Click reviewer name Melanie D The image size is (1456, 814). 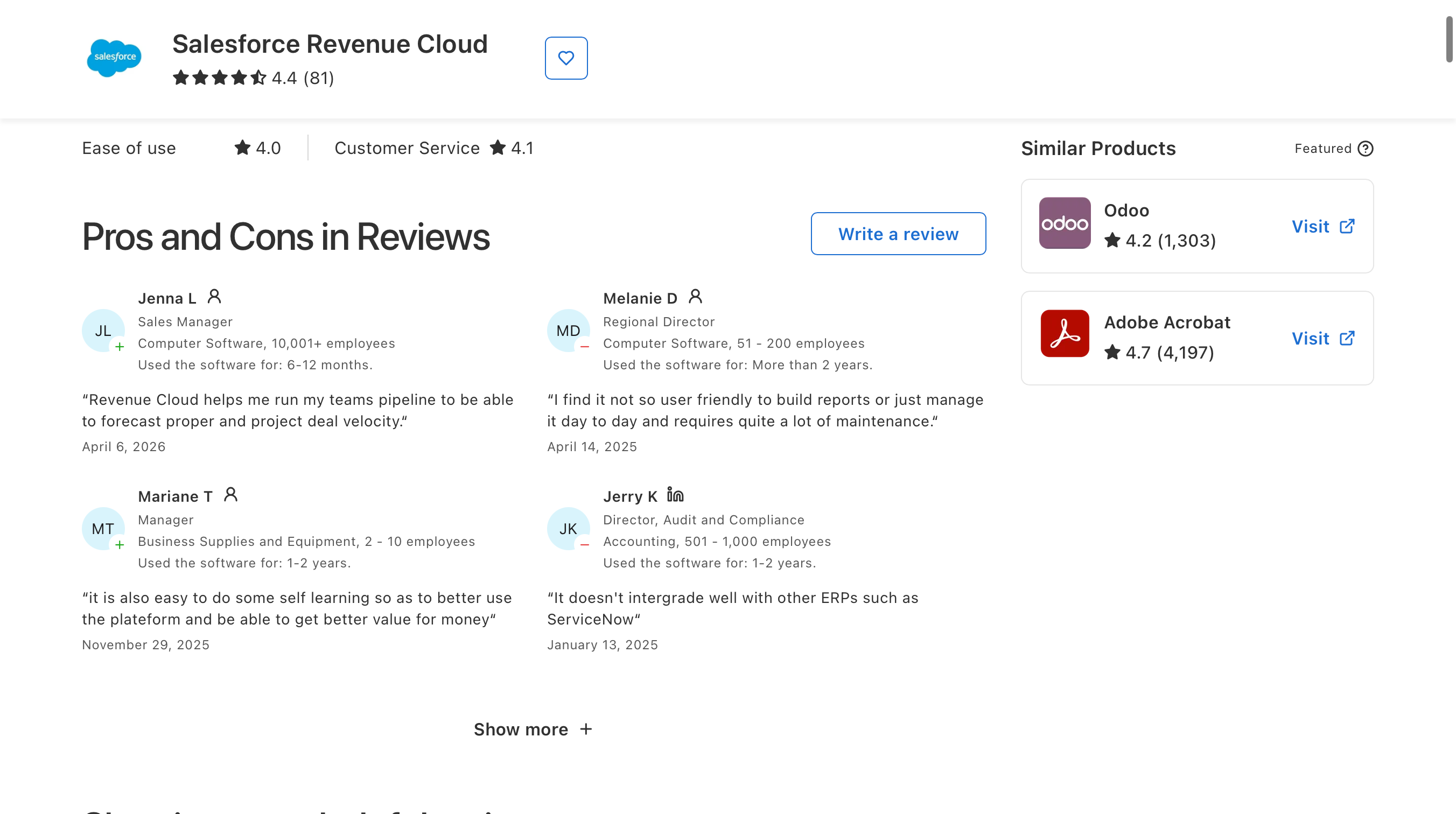click(640, 298)
